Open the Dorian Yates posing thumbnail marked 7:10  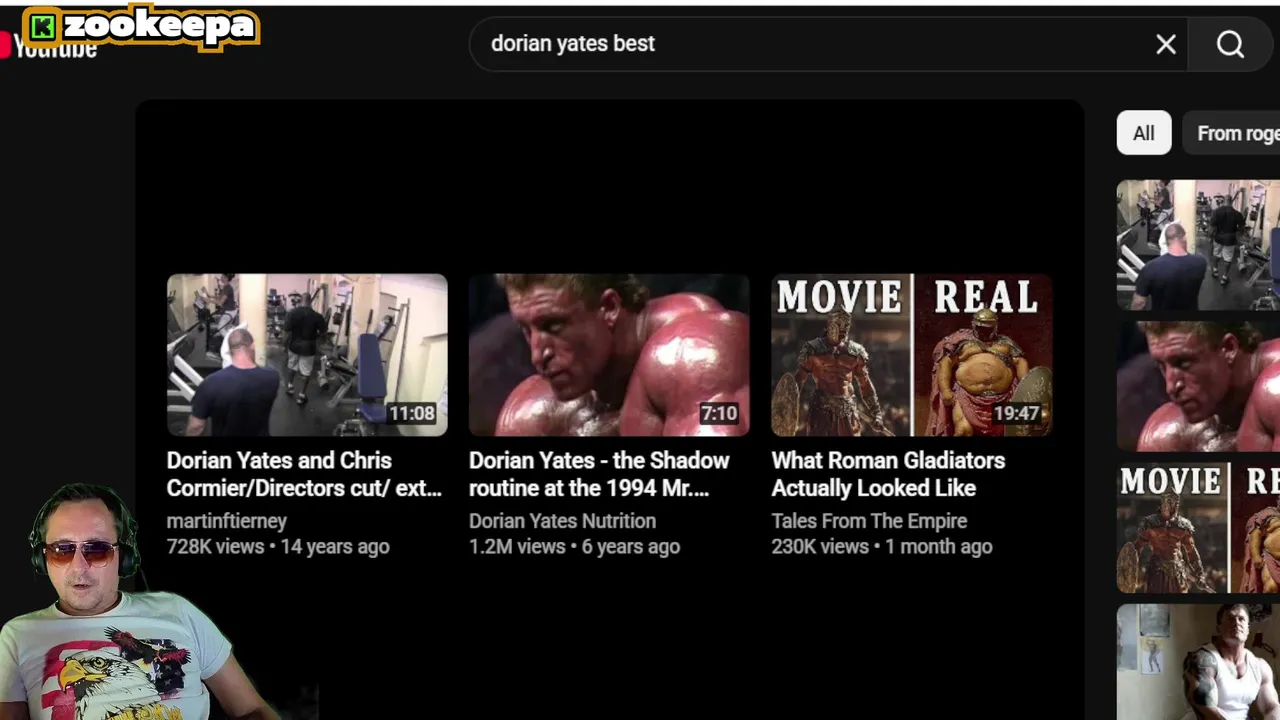coord(609,355)
